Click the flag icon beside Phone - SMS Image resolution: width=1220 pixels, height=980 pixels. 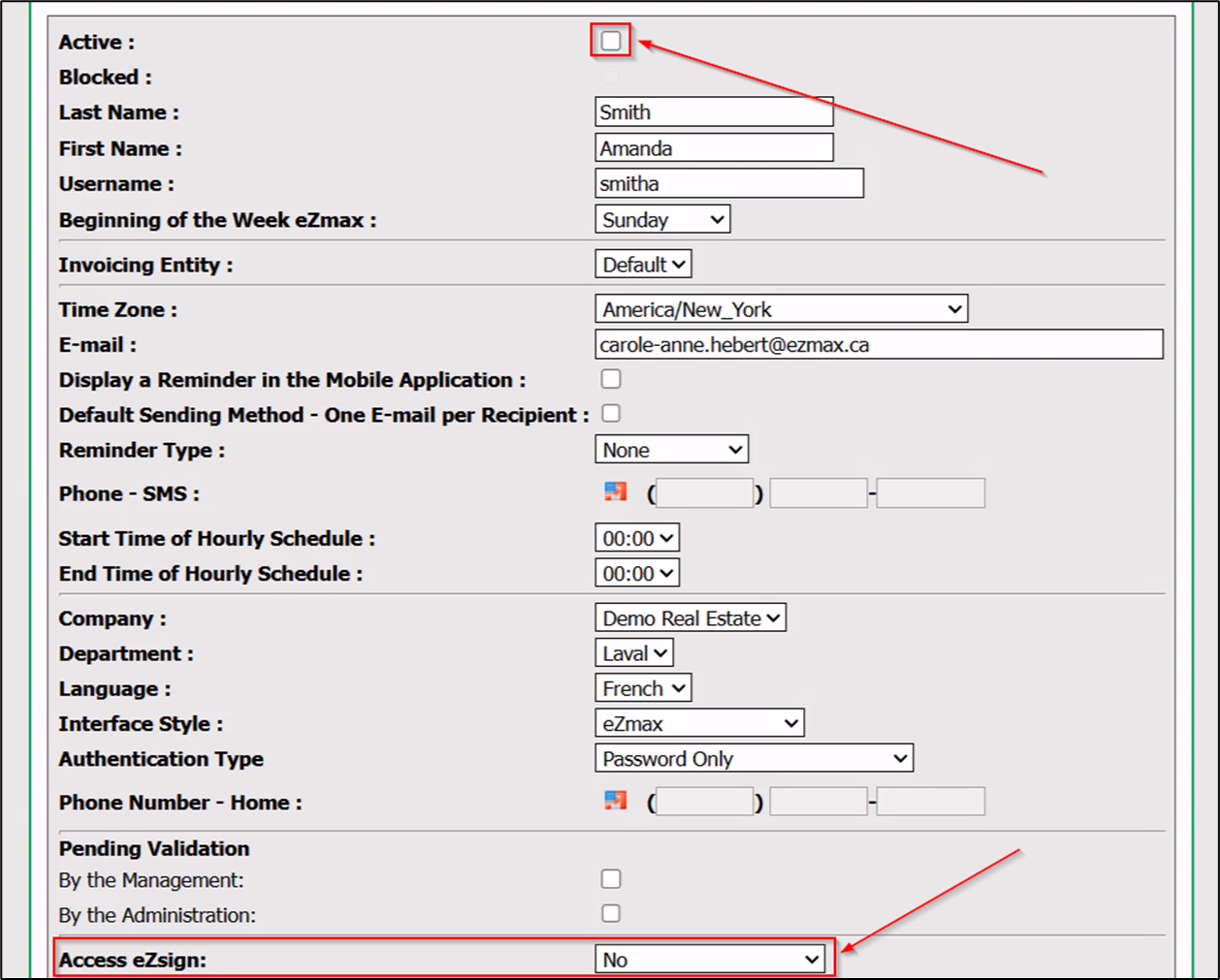point(616,491)
